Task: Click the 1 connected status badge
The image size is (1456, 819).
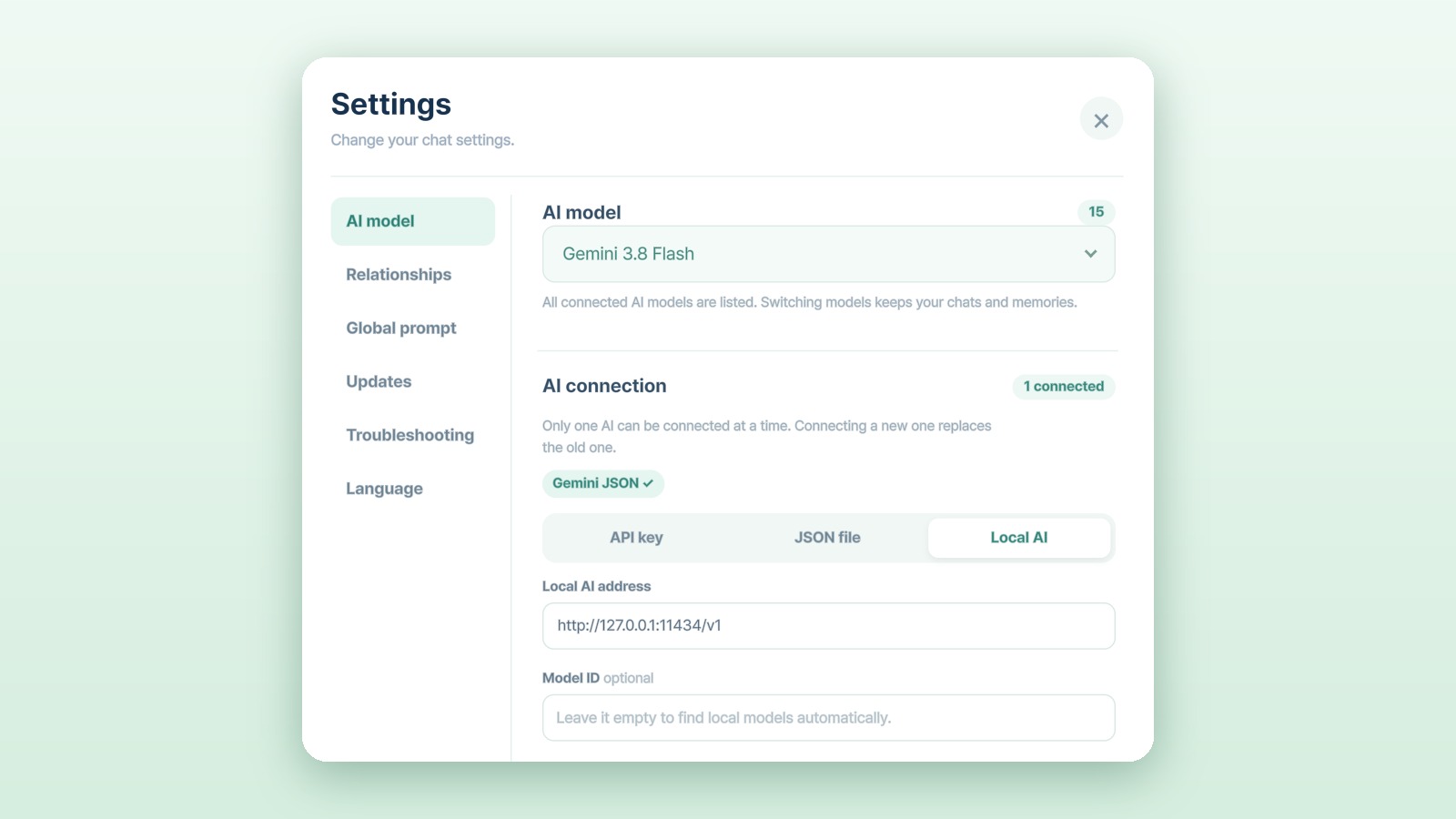Action: coord(1063,387)
